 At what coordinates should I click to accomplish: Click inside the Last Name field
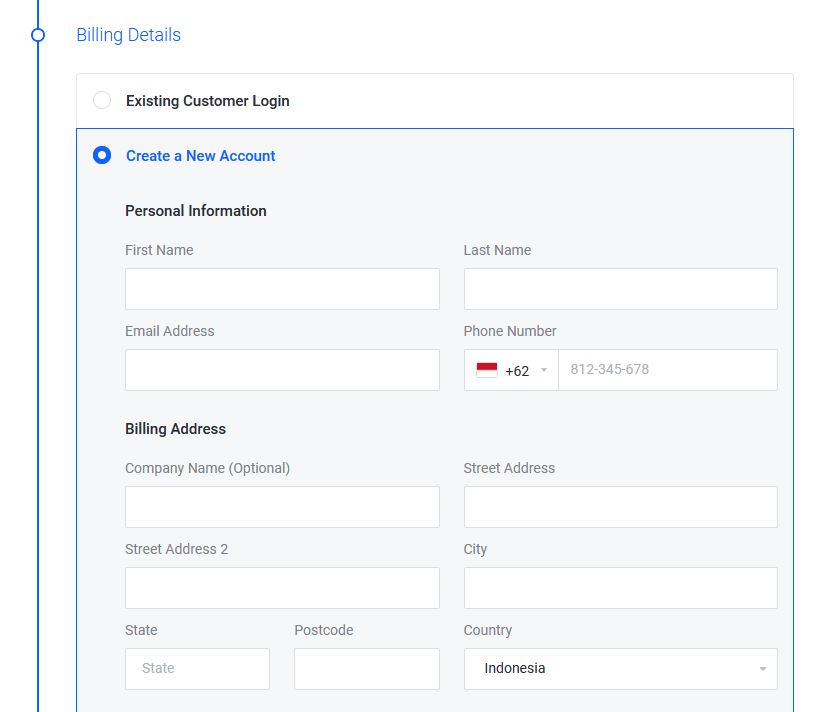620,288
